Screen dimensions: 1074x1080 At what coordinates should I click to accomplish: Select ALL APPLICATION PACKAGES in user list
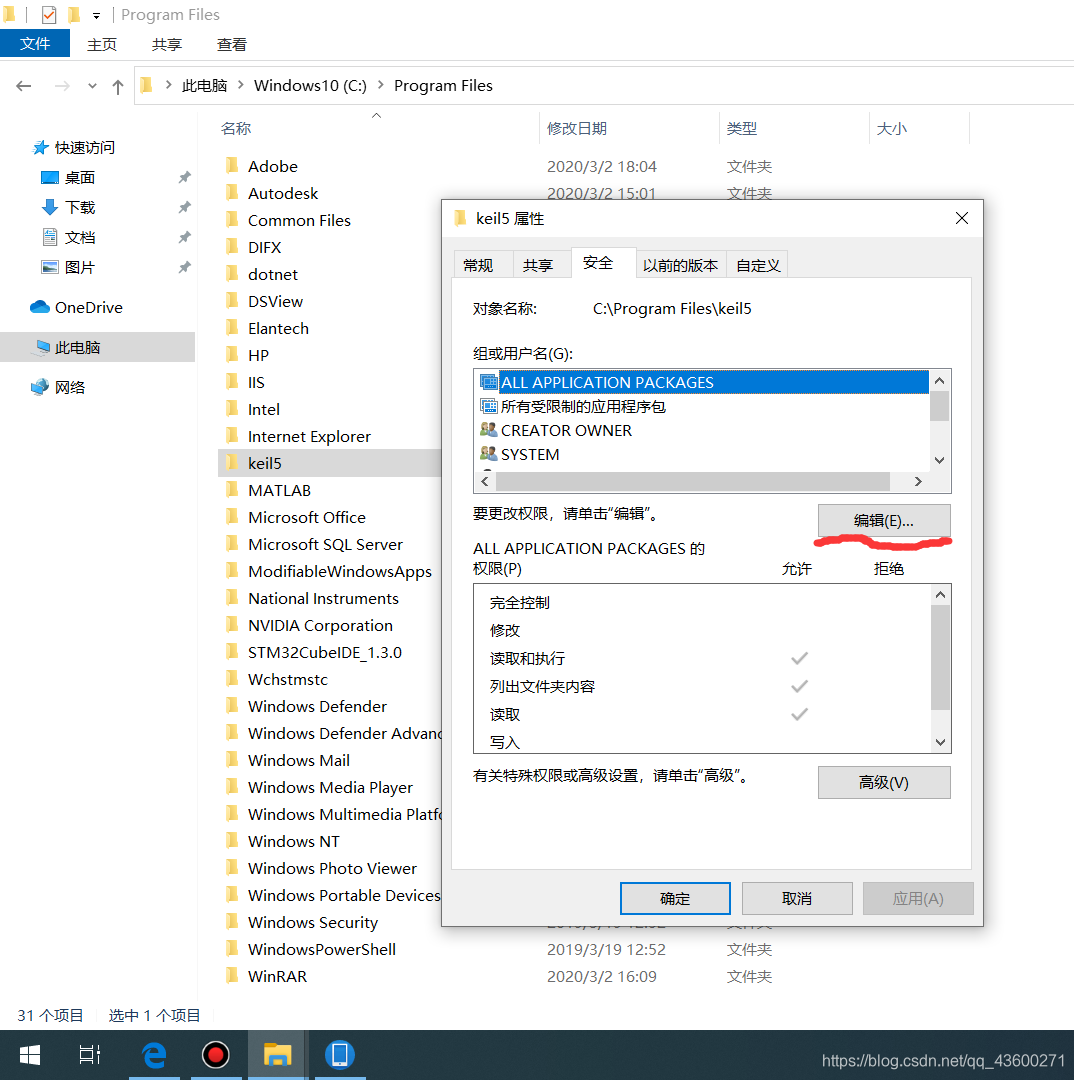coord(702,382)
